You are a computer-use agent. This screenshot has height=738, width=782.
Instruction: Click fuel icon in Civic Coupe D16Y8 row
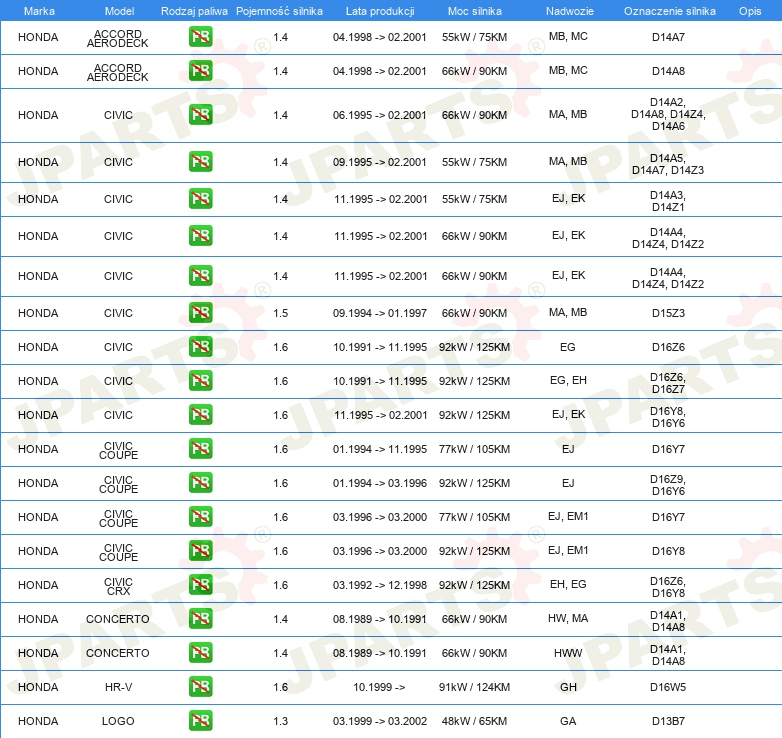200,550
